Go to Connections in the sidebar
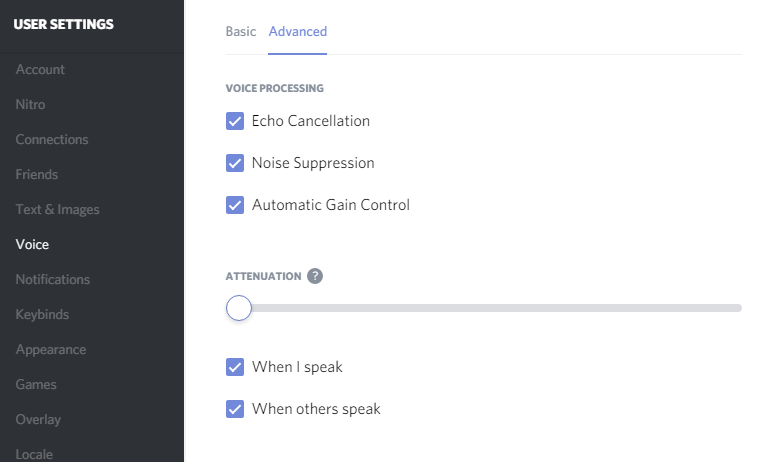This screenshot has width=775, height=462. tap(52, 140)
